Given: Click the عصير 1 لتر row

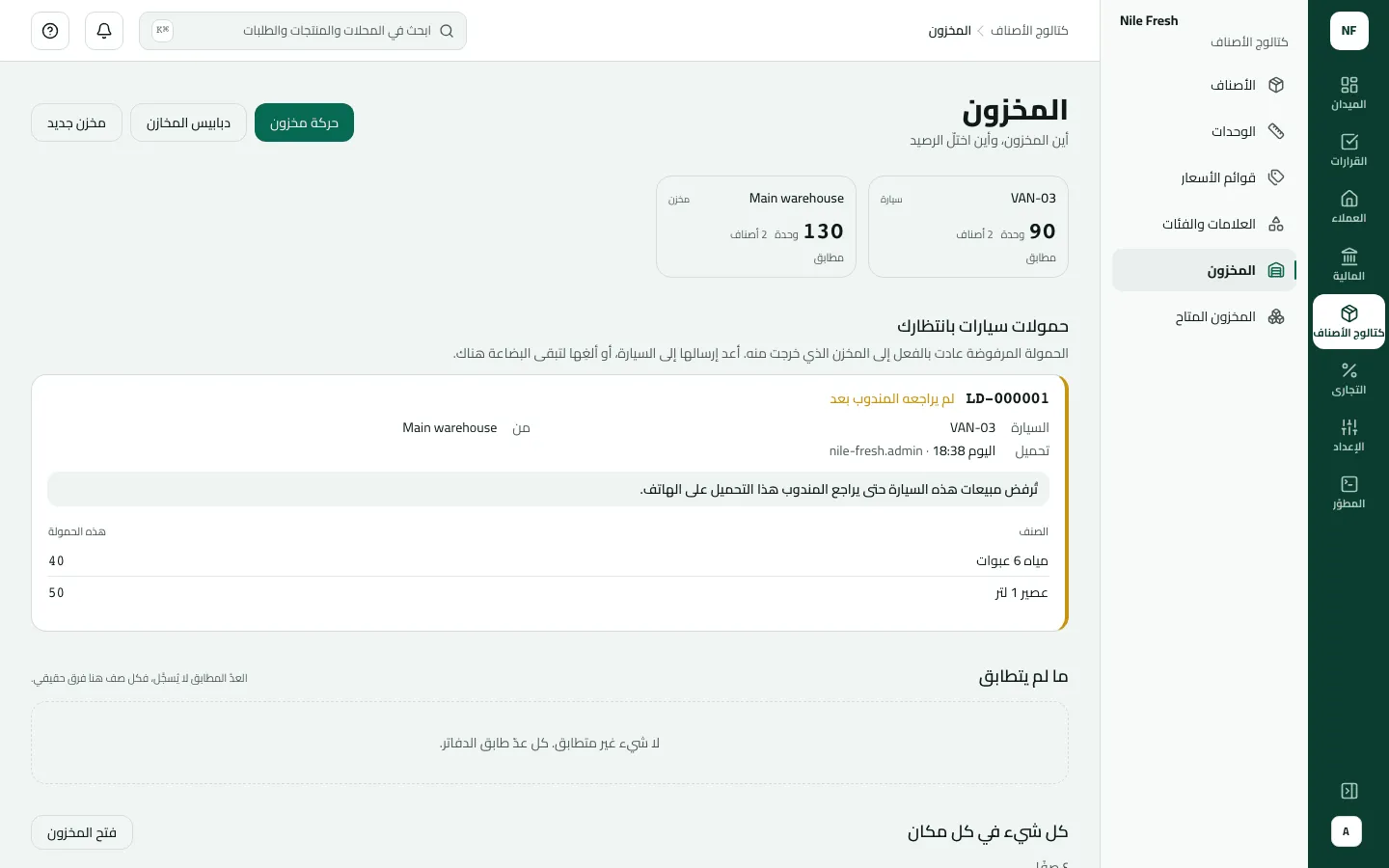Looking at the screenshot, I should 548,592.
